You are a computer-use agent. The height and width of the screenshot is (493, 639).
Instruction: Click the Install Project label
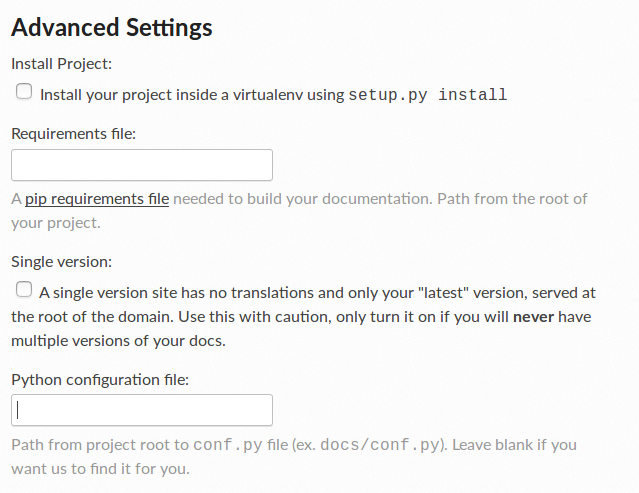coord(62,64)
